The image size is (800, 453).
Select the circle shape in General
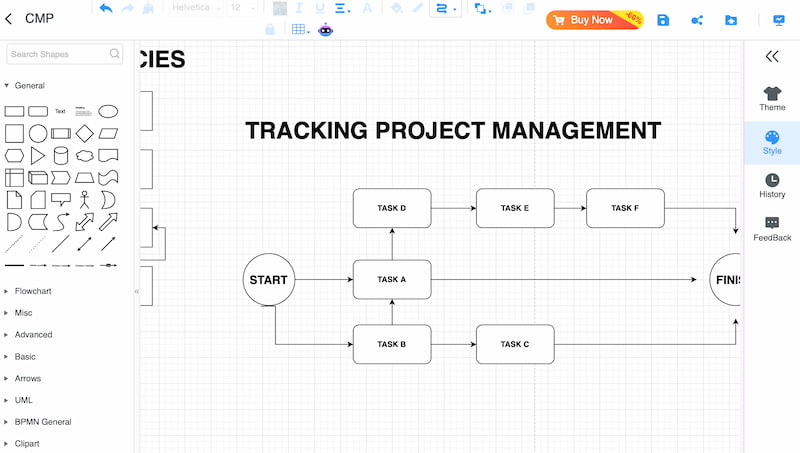coord(38,134)
